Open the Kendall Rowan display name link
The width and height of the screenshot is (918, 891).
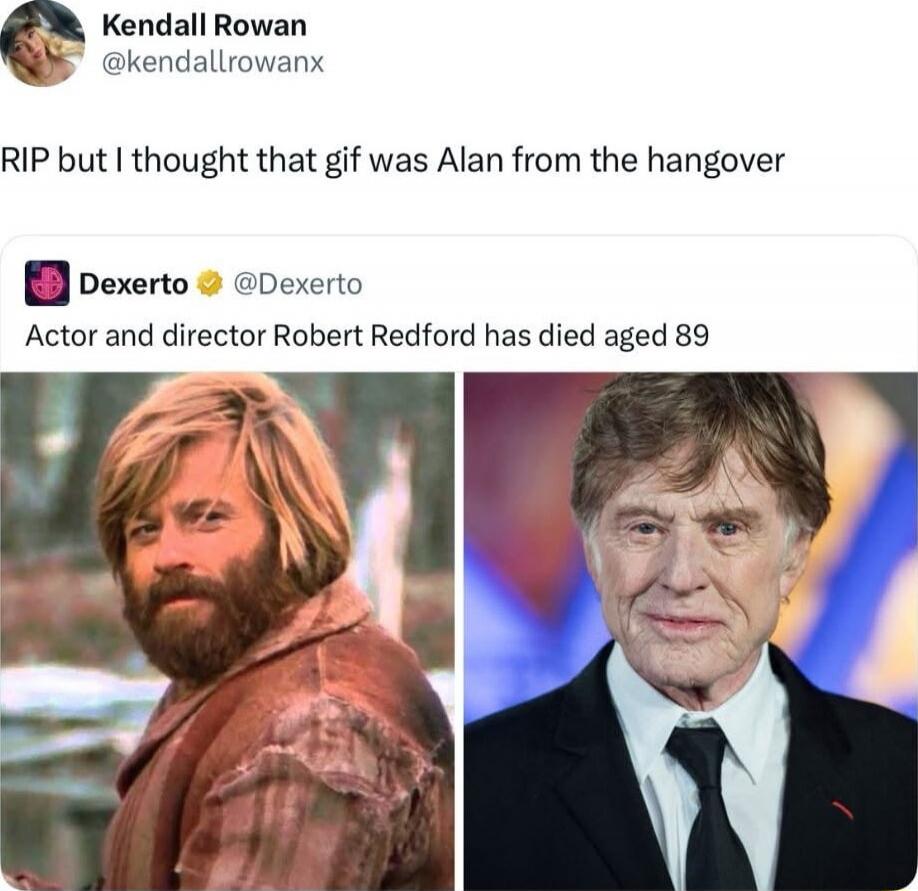point(204,26)
